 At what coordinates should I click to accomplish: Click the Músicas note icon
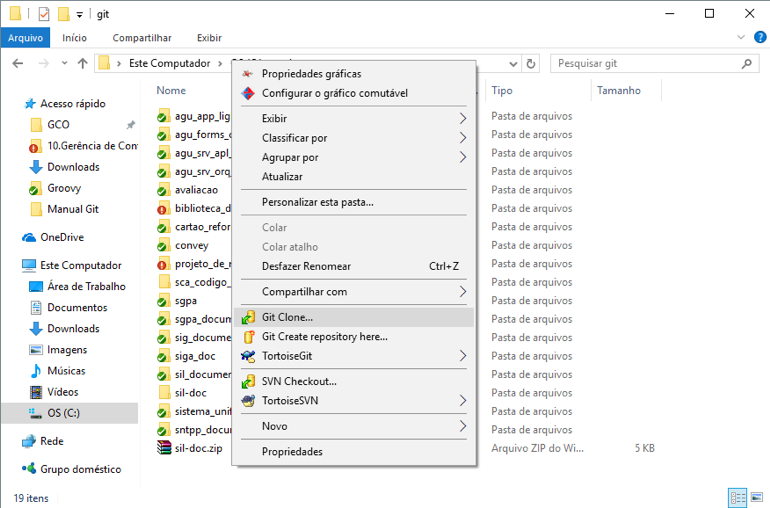[x=36, y=371]
